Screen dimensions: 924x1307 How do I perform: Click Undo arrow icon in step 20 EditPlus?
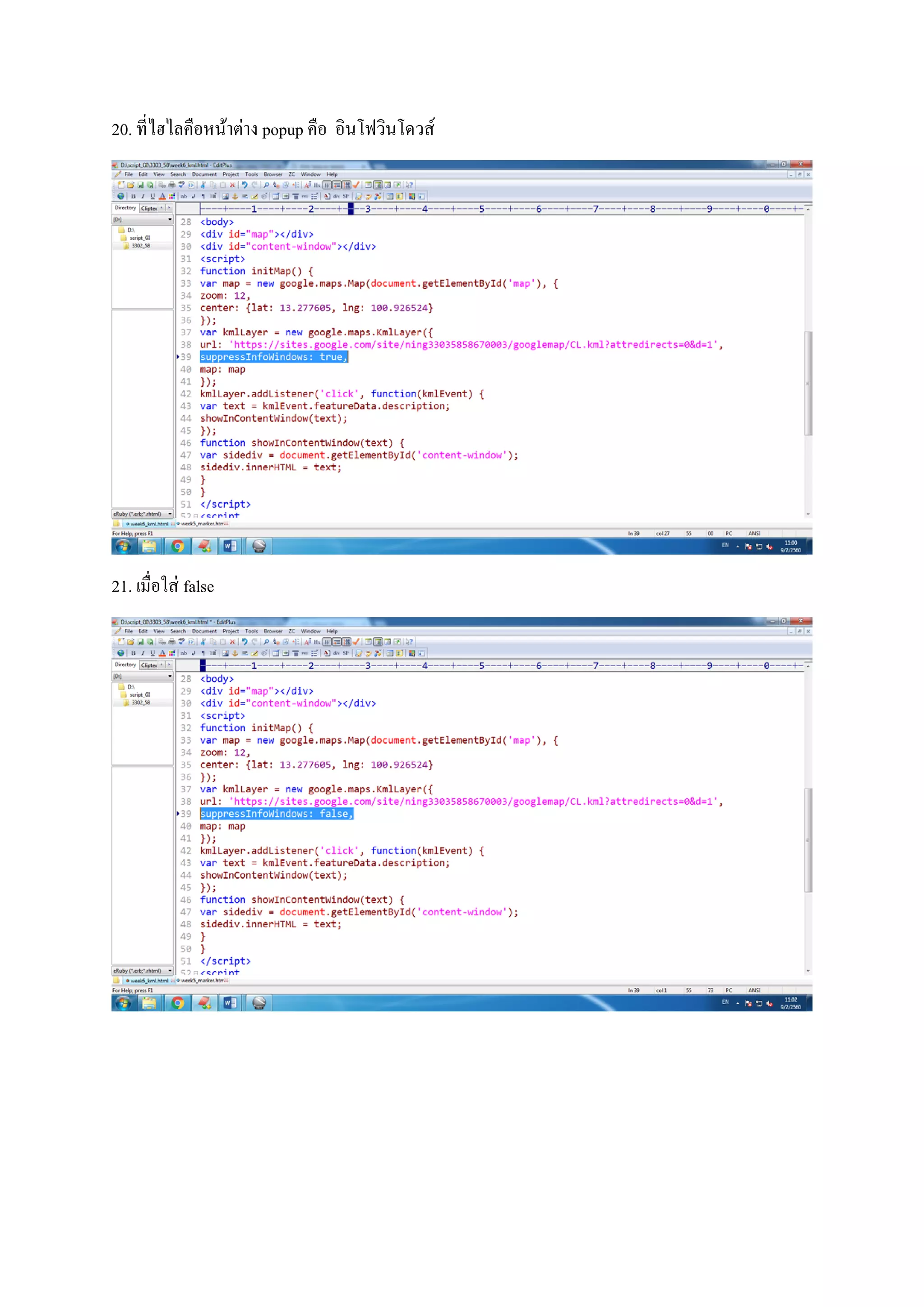(x=245, y=185)
